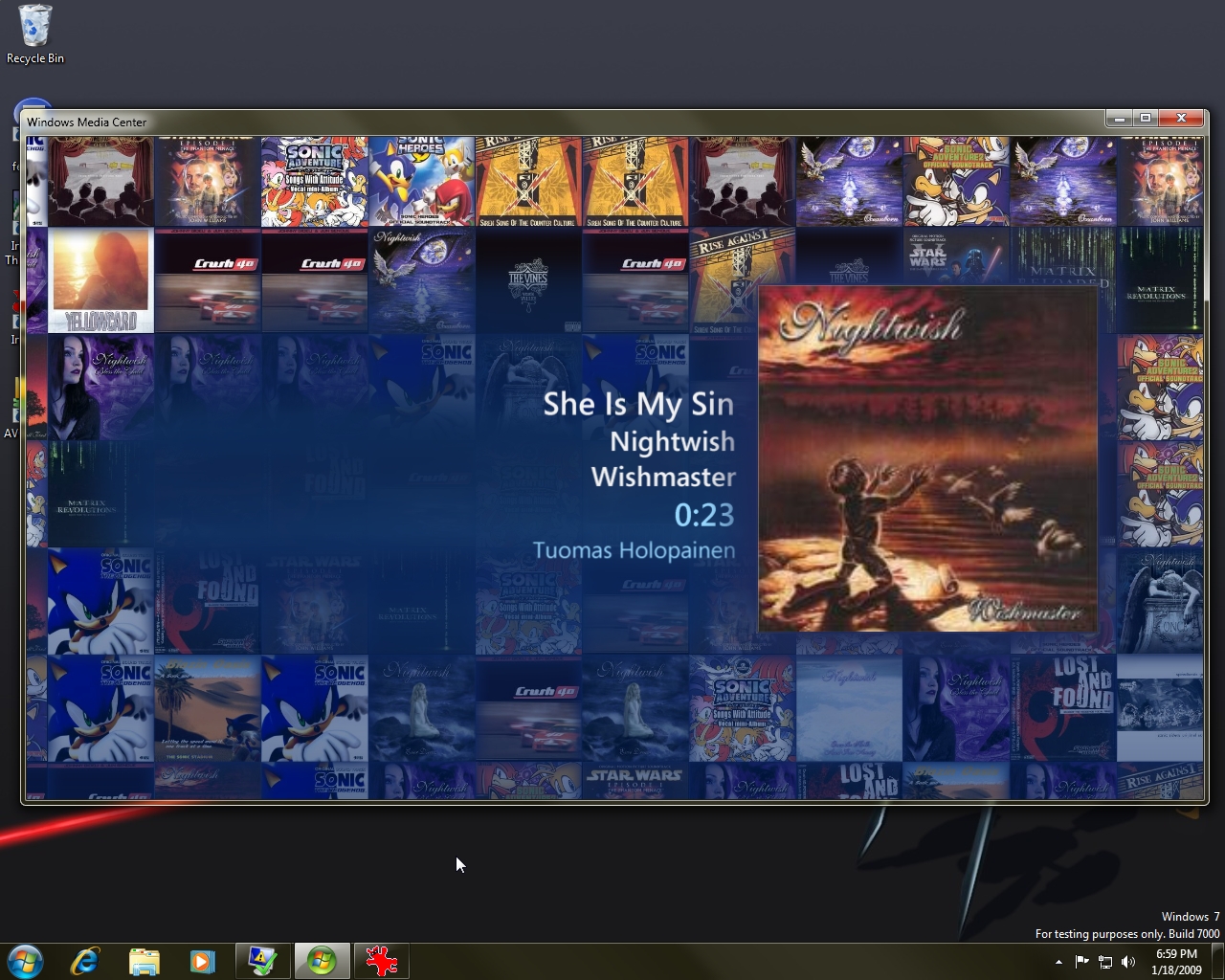Switch to Windows Media Center taskbar button

[322, 961]
